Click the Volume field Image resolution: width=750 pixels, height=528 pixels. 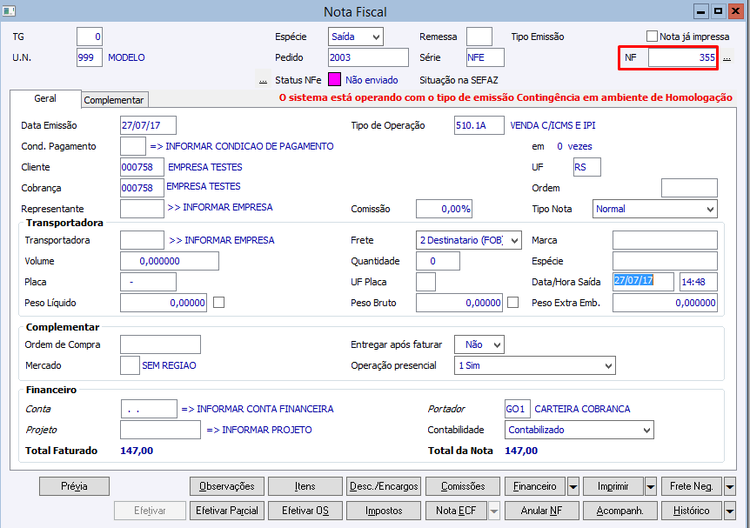(170, 261)
